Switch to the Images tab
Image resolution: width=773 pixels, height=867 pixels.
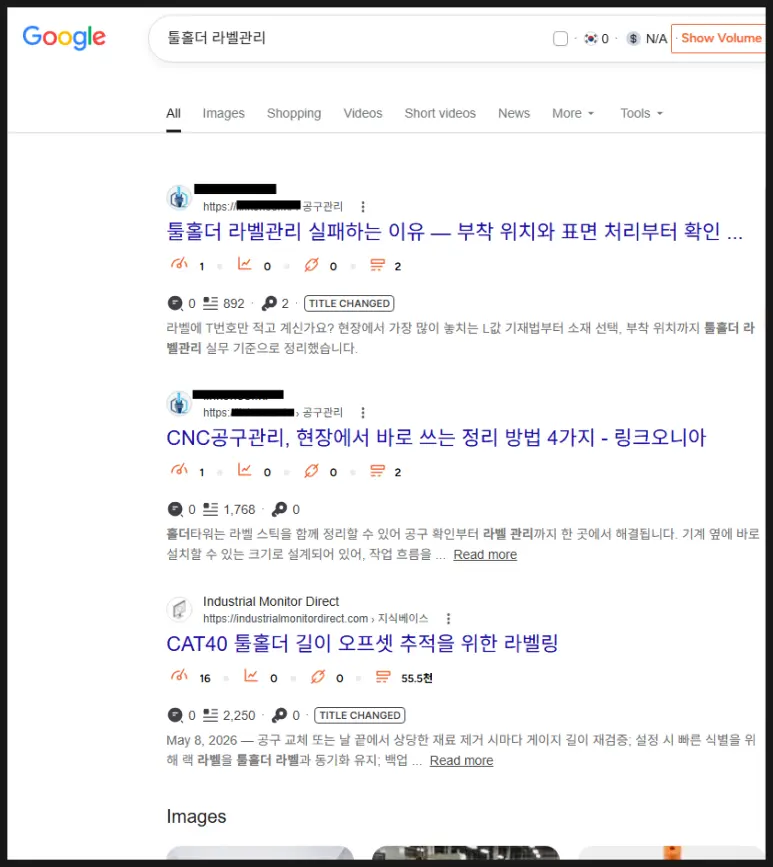(223, 113)
